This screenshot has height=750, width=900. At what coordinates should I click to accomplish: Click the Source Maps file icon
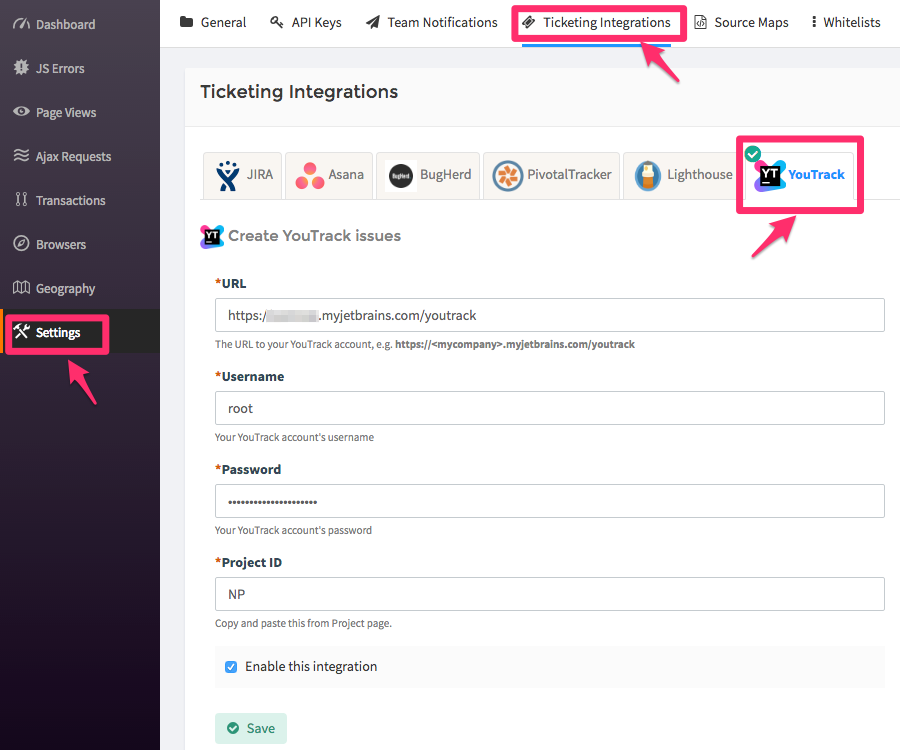point(700,22)
